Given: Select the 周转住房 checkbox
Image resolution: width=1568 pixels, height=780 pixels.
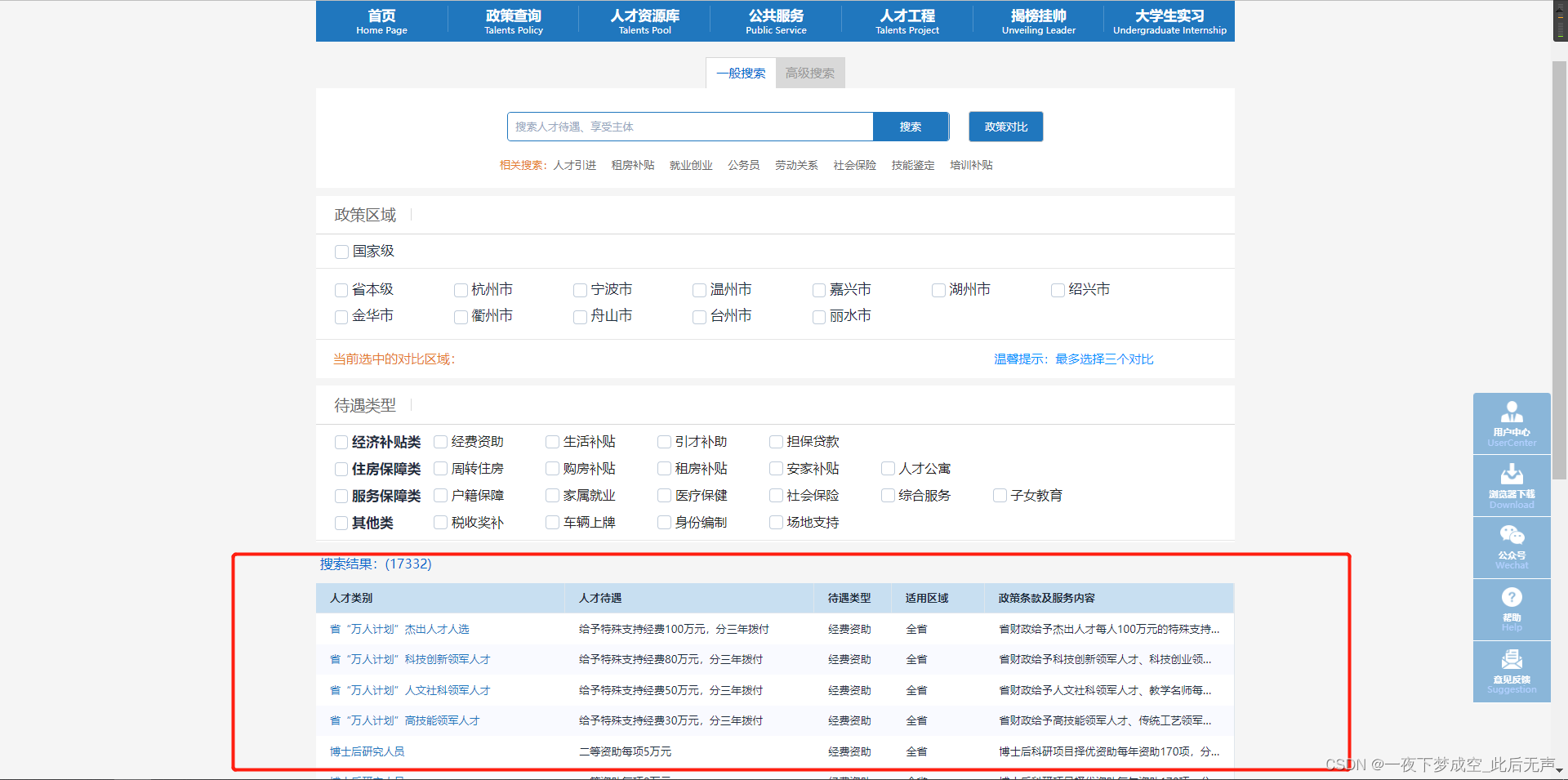Looking at the screenshot, I should point(440,469).
